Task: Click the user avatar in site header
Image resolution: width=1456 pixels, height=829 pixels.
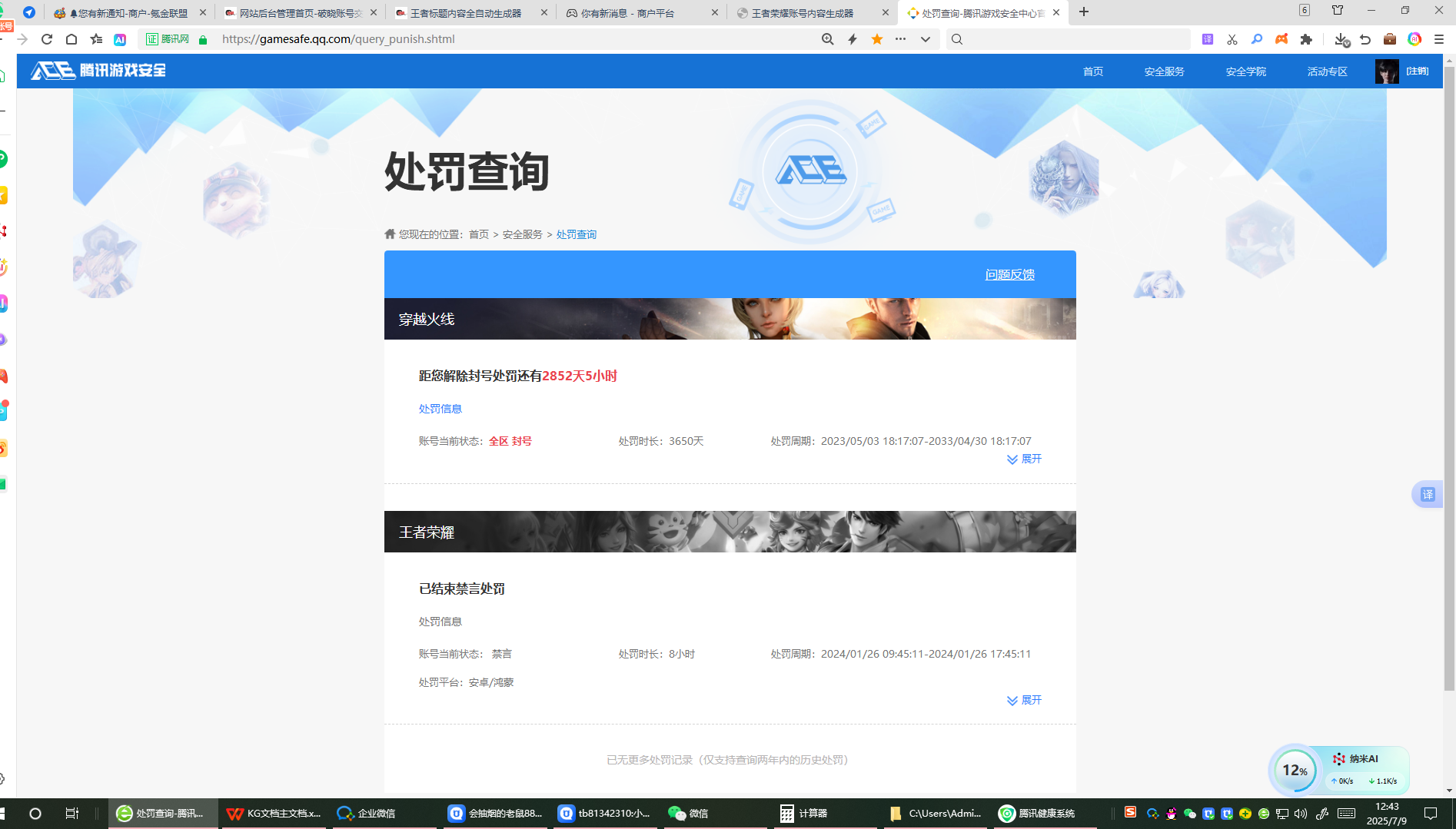Action: click(x=1387, y=71)
